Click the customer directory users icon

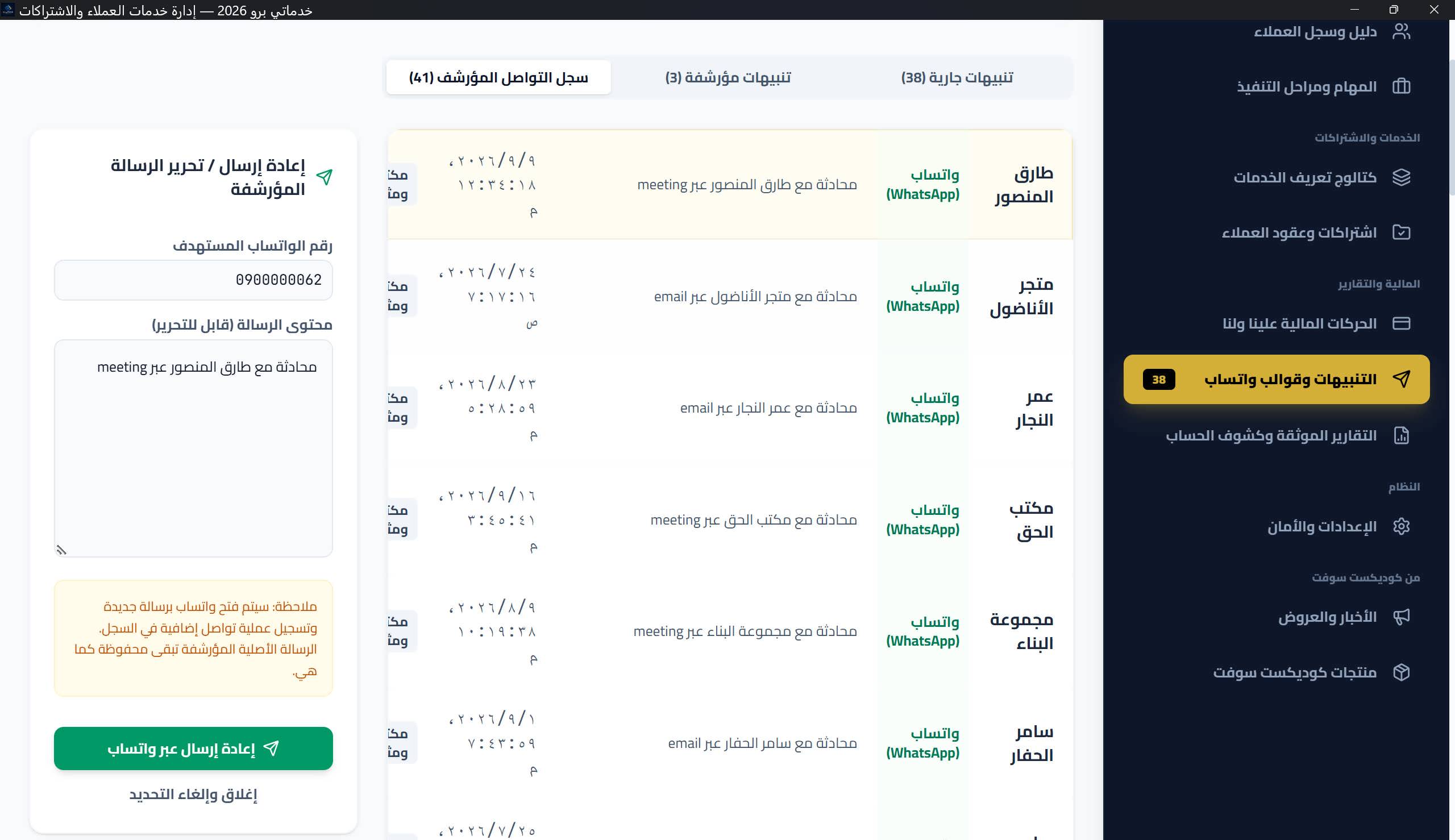(x=1402, y=32)
